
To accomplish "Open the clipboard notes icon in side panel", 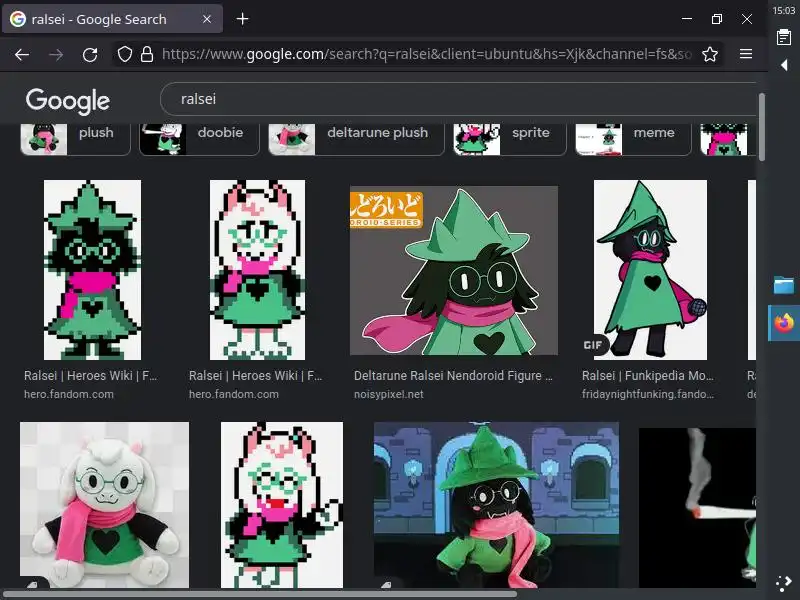I will (784, 38).
